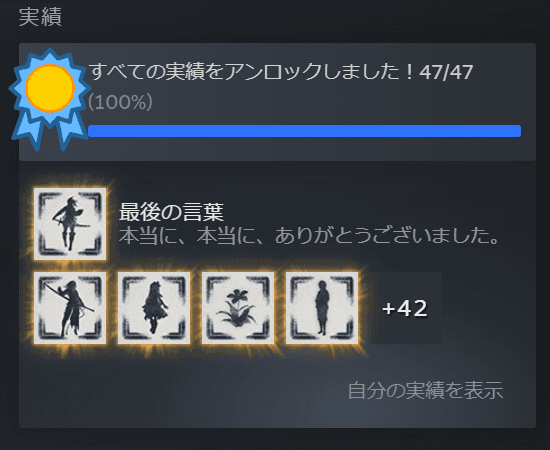Select the spear warrior silhouette achievement icon
This screenshot has width=550, height=450.
70,308
